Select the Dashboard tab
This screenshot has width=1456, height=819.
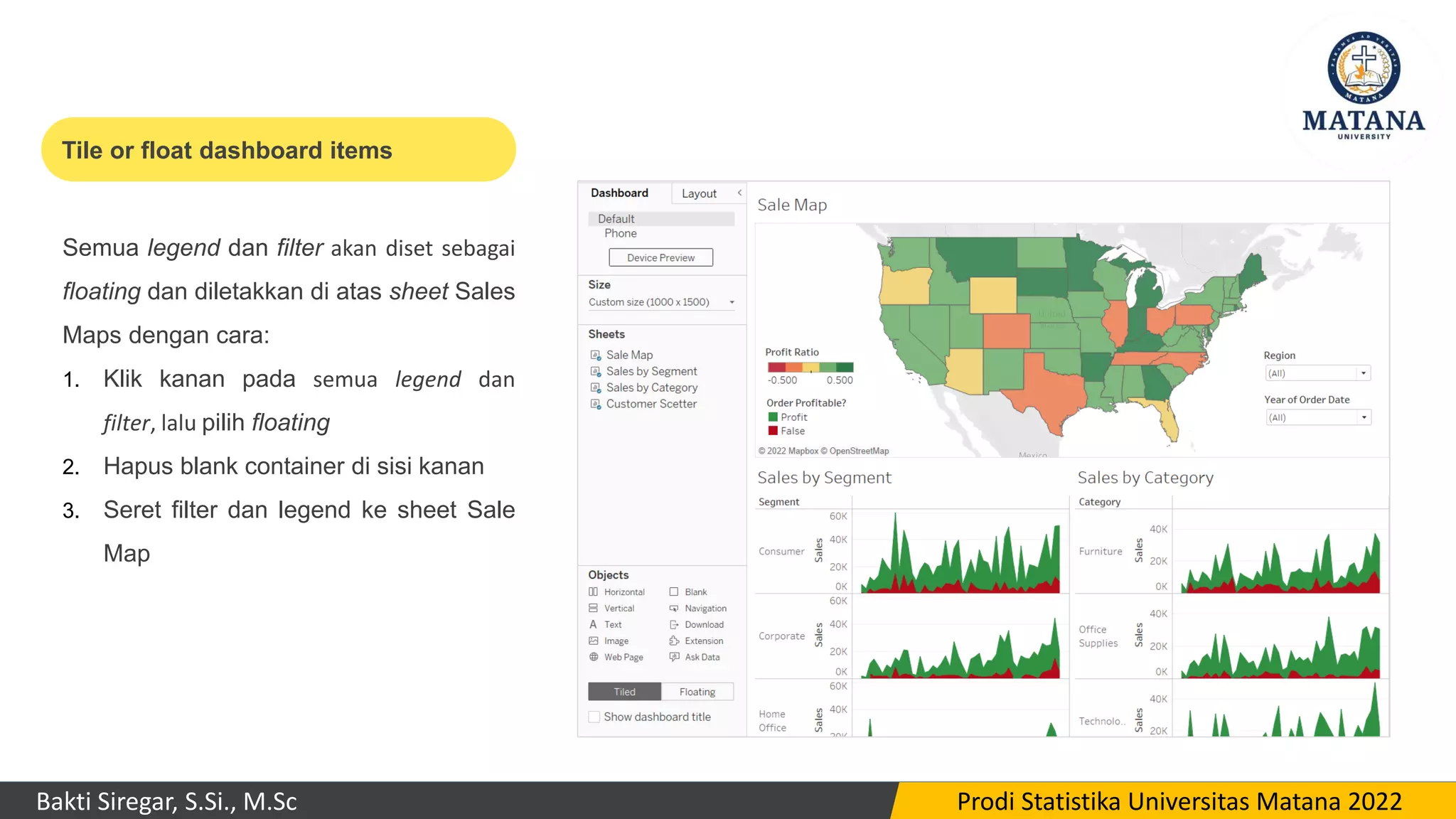(x=619, y=193)
